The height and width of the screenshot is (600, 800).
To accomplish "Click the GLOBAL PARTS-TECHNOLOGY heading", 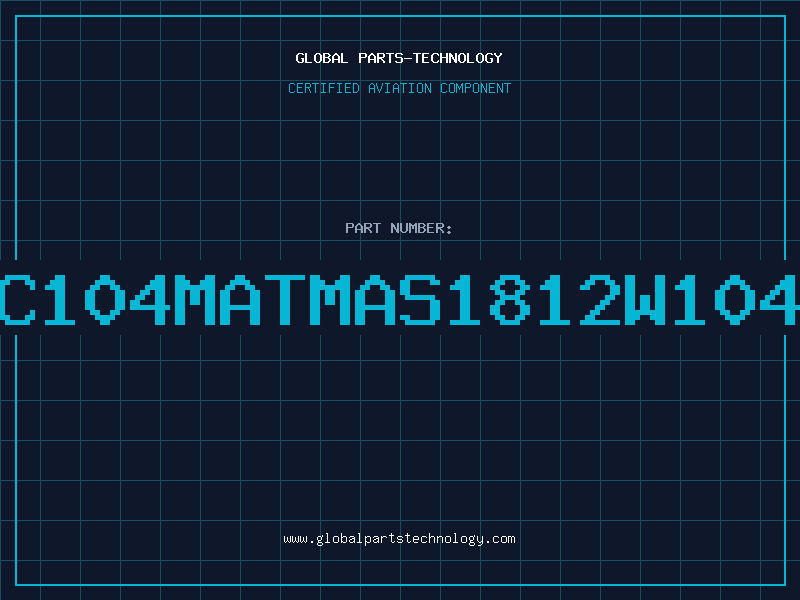I will click(399, 58).
